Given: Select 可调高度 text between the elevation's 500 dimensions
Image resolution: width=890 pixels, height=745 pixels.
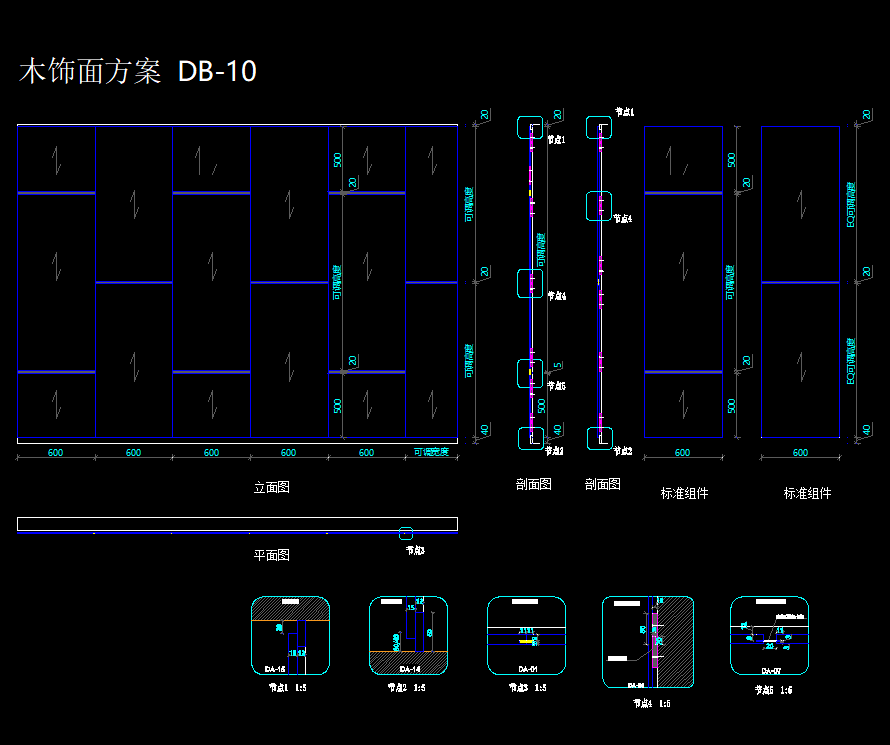Looking at the screenshot, I should [337, 282].
